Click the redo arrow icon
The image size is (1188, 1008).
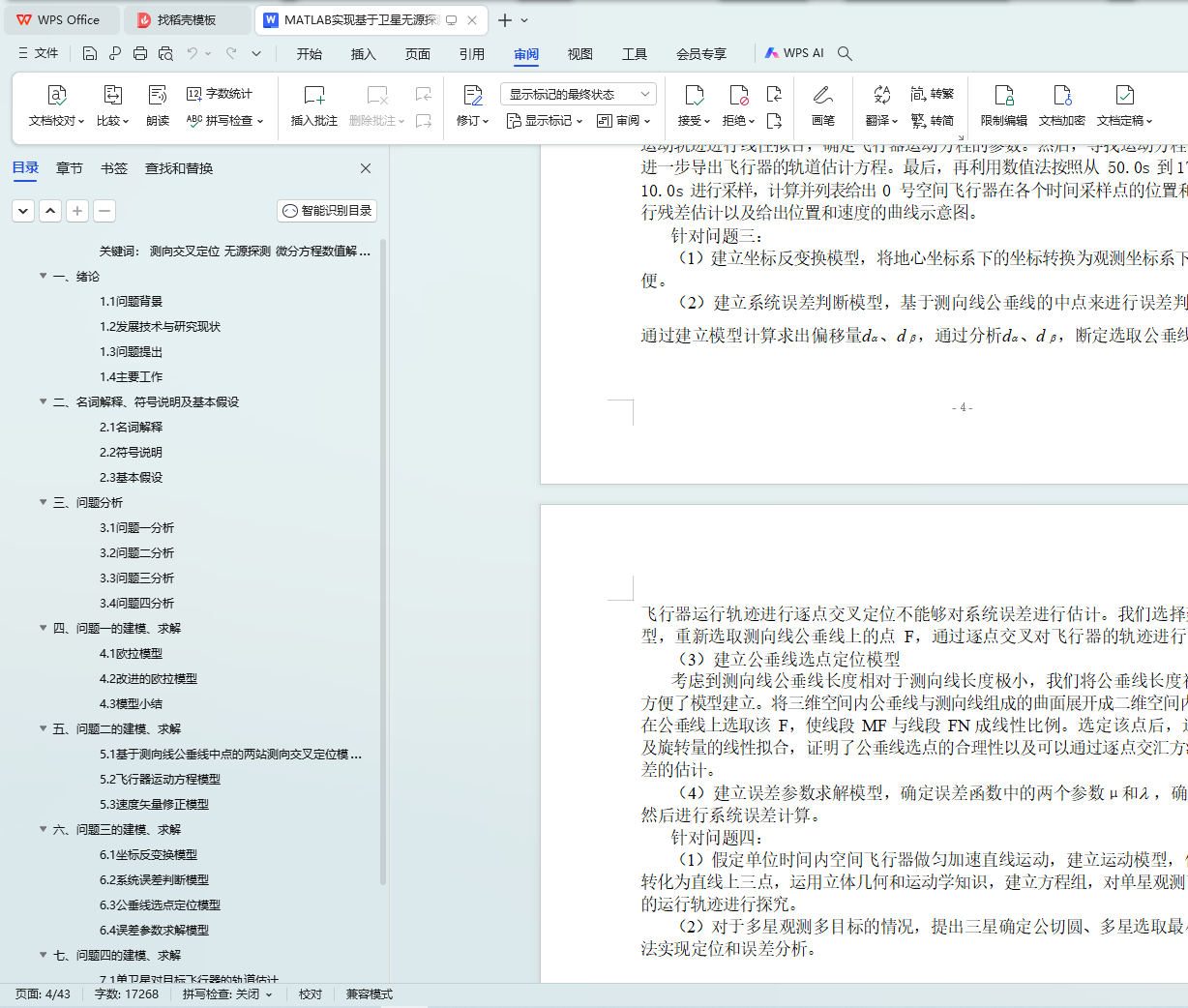(231, 53)
